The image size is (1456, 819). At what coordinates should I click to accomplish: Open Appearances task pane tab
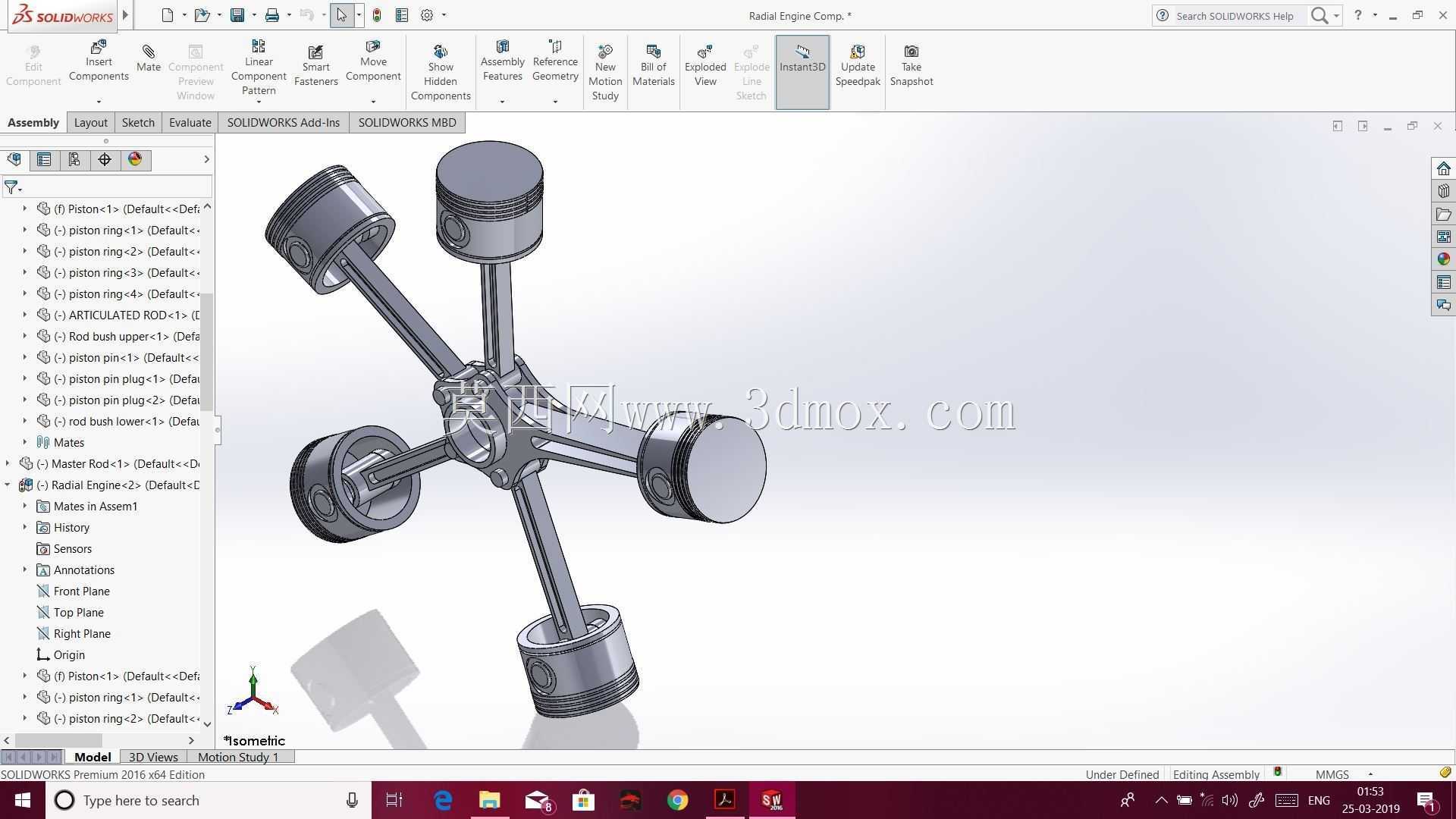click(1443, 259)
